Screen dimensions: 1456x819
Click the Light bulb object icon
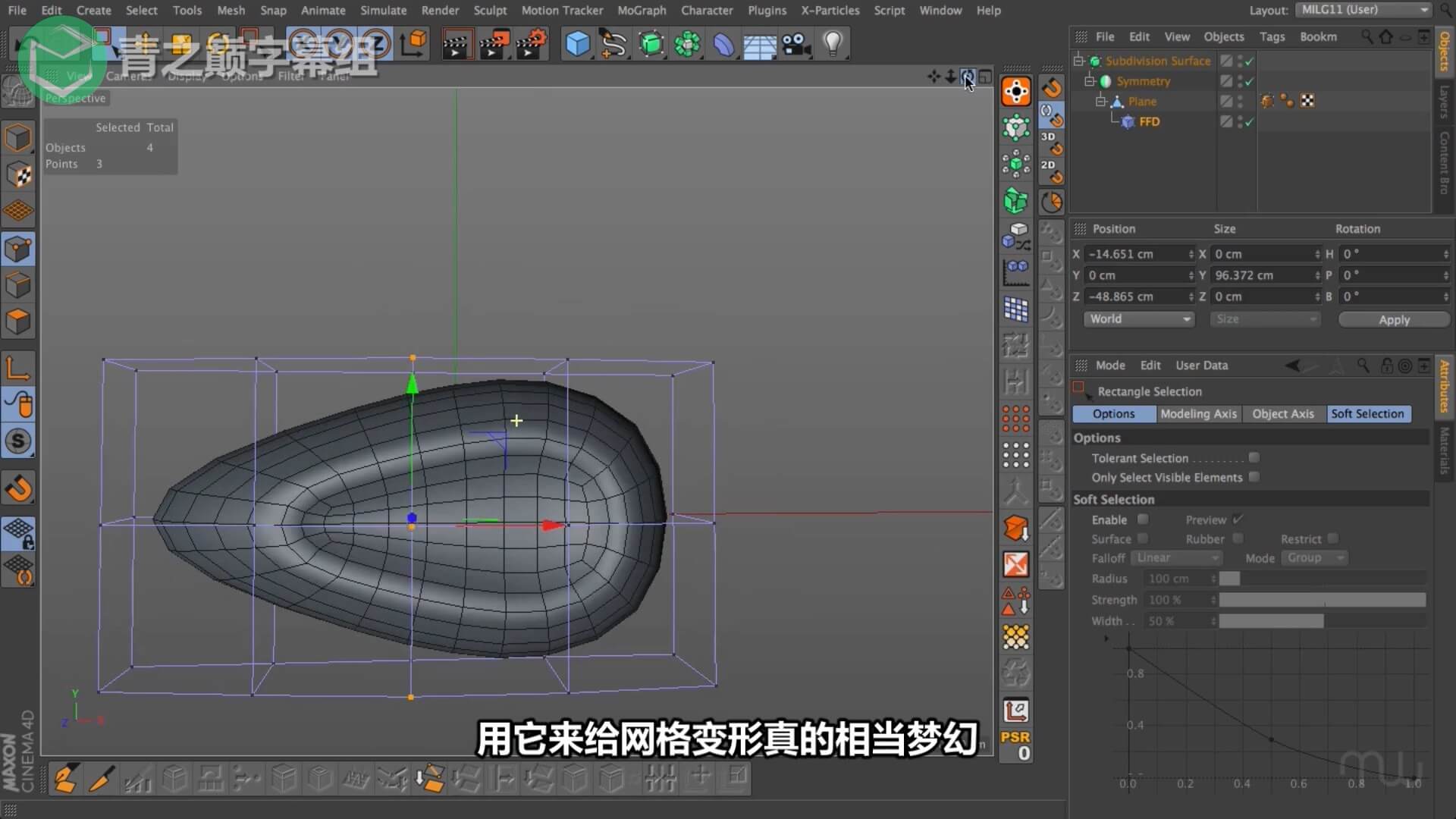[x=833, y=44]
